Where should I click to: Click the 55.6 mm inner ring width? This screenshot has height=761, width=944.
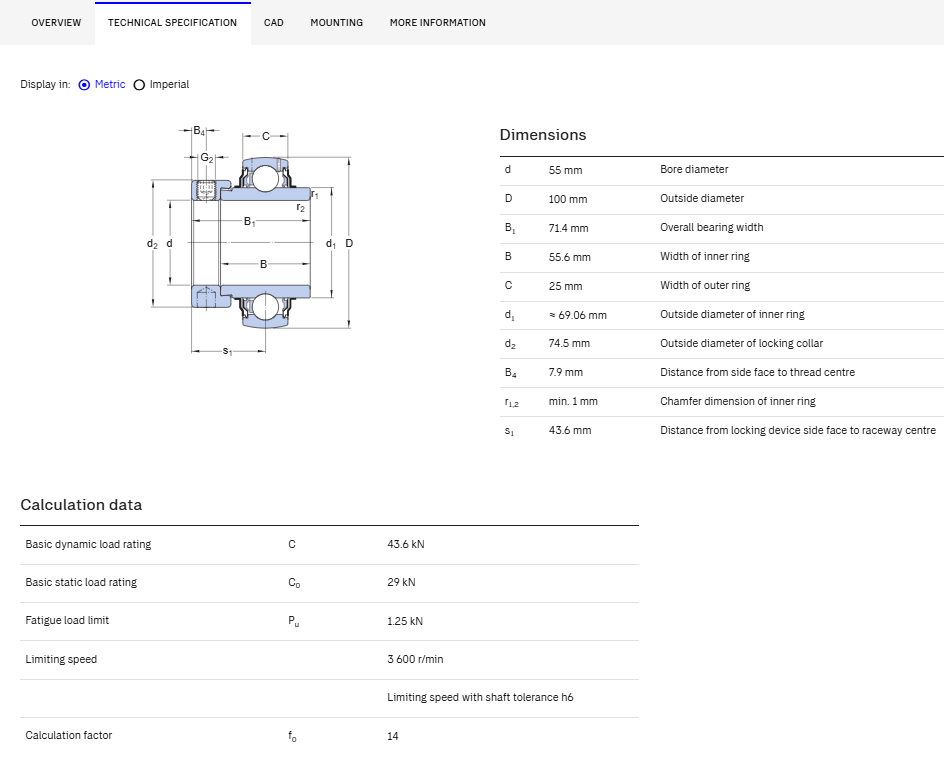click(570, 257)
